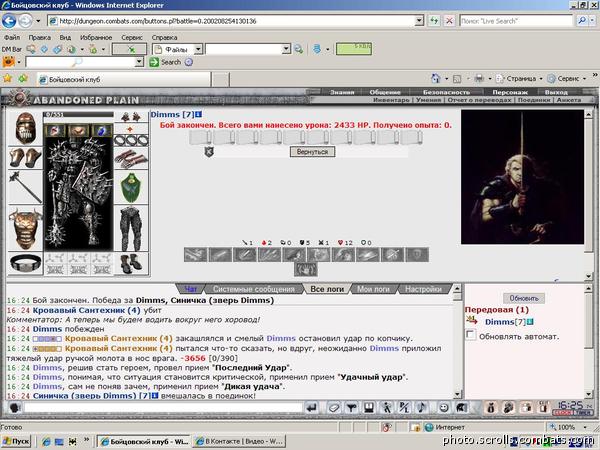Click the equipped bronze body armor slot
Screen dimensions: 600x450
(25, 228)
